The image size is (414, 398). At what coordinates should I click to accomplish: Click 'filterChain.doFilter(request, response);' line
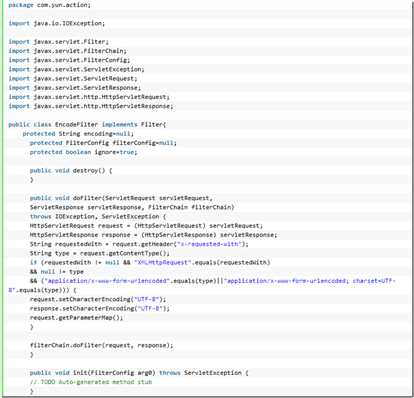tap(102, 345)
